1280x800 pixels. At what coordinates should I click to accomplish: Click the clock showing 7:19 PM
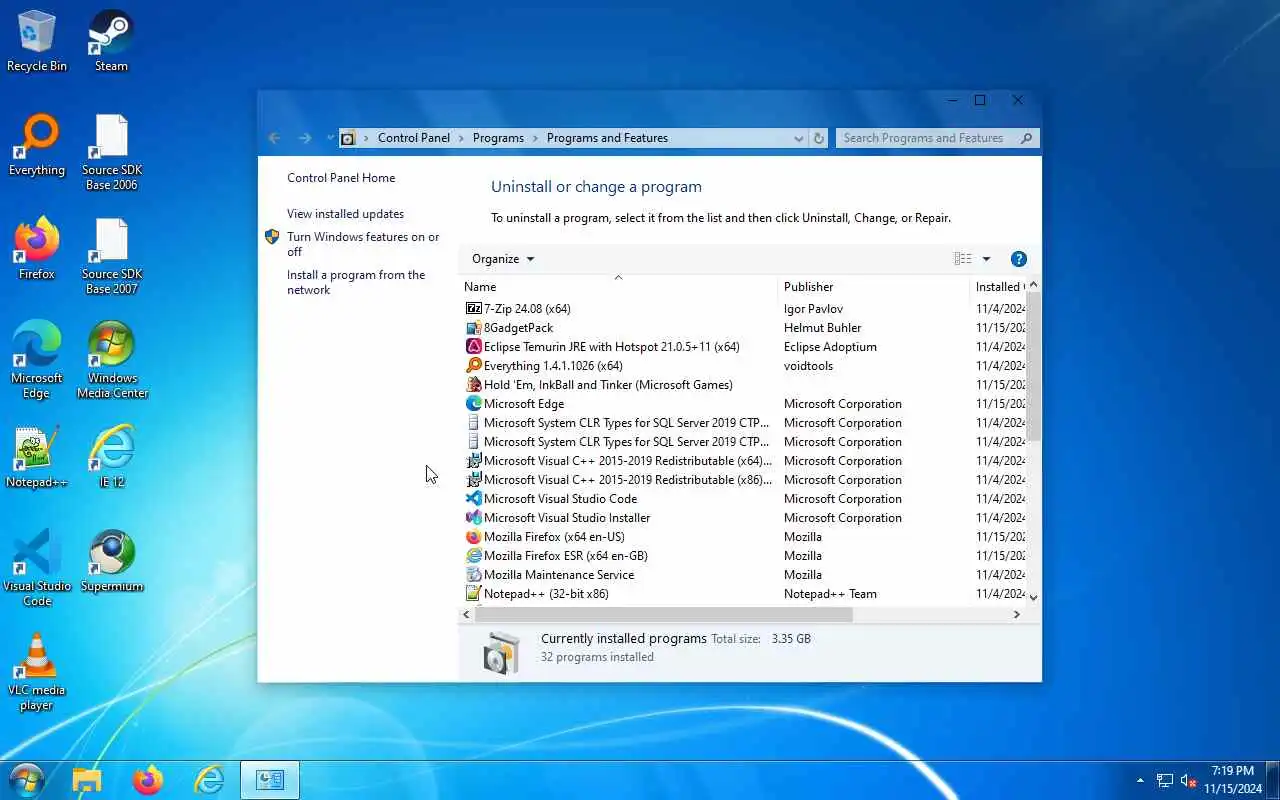(x=1232, y=780)
